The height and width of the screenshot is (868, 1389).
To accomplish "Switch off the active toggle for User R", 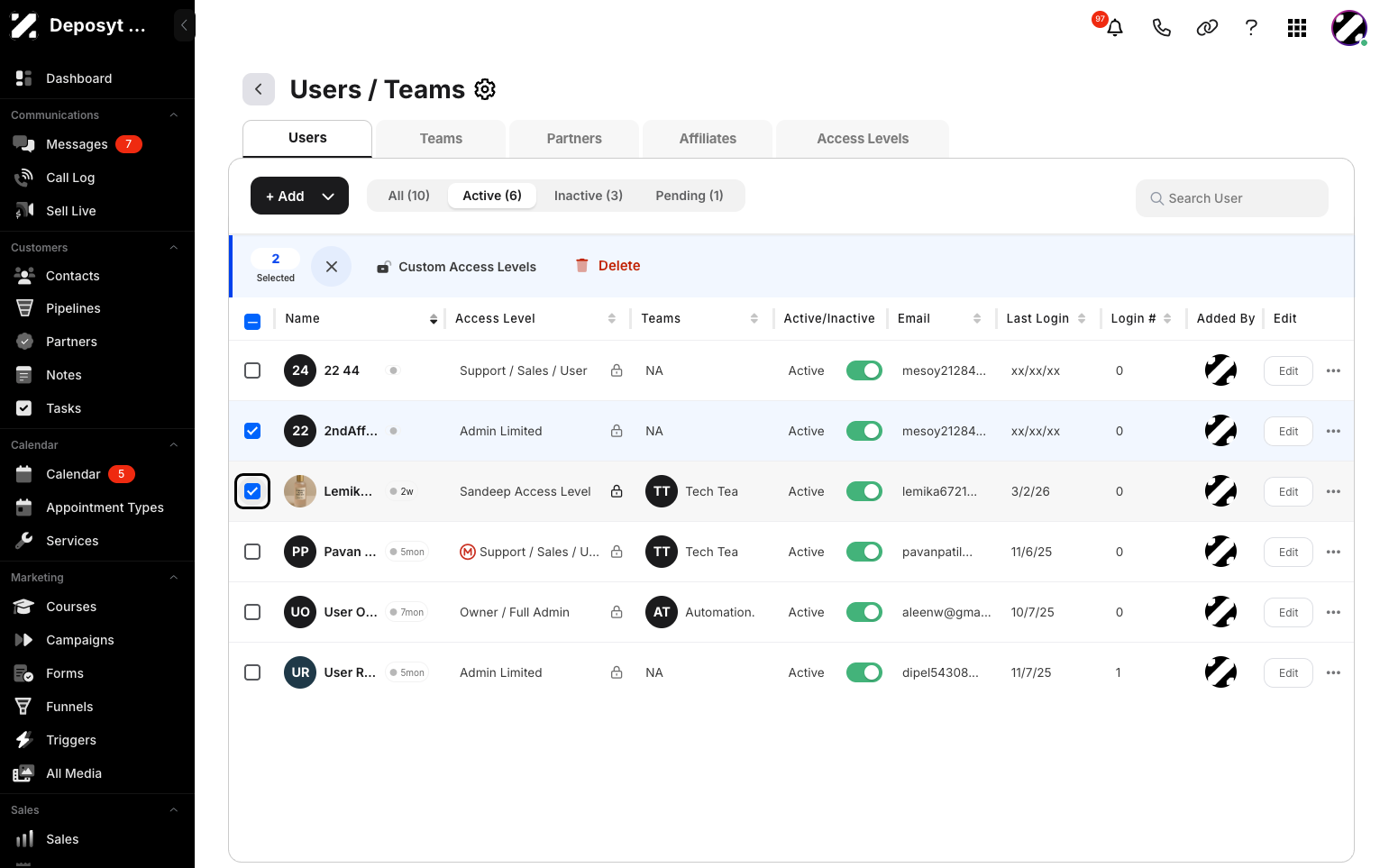I will [864, 672].
